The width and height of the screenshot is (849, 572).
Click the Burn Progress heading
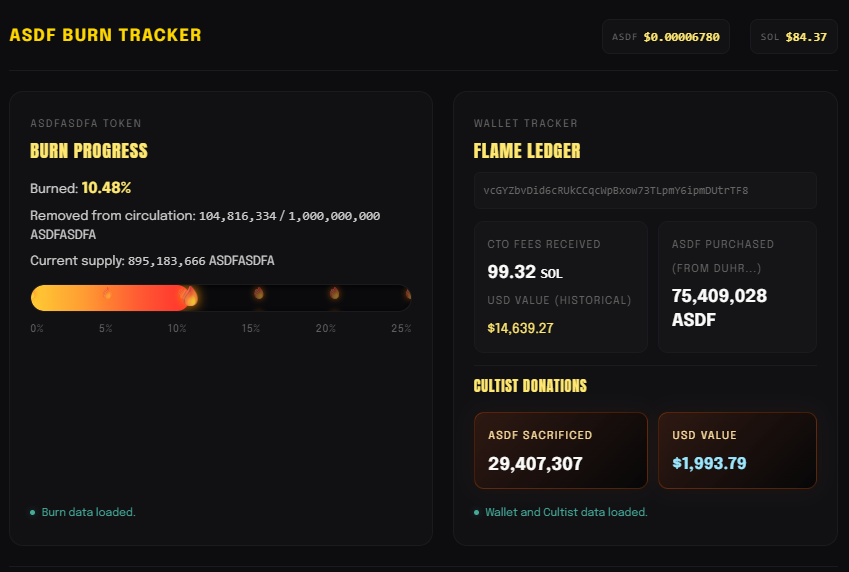click(89, 151)
